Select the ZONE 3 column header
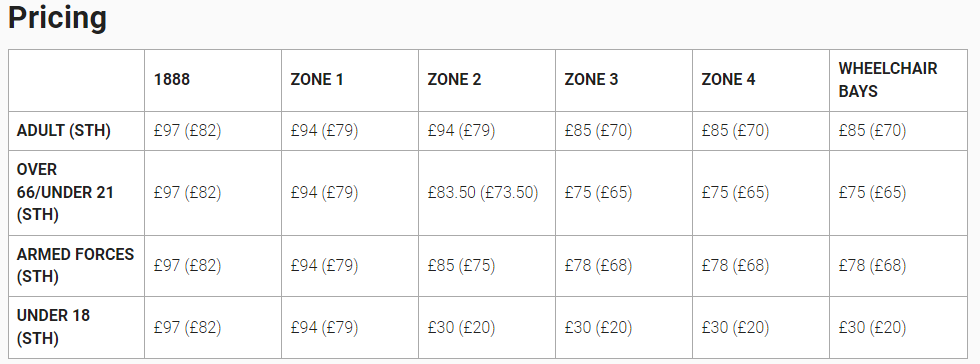Viewport: 980px width, 364px height. click(591, 79)
